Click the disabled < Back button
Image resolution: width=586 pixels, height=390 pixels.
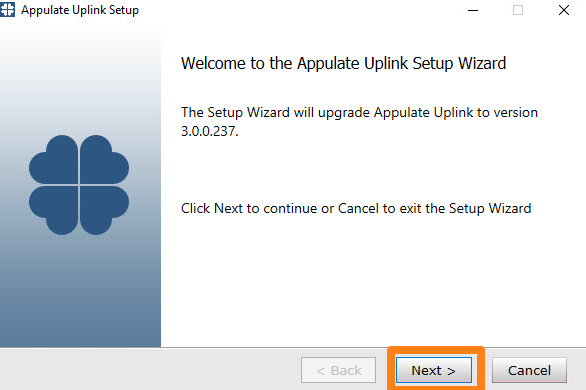click(338, 370)
